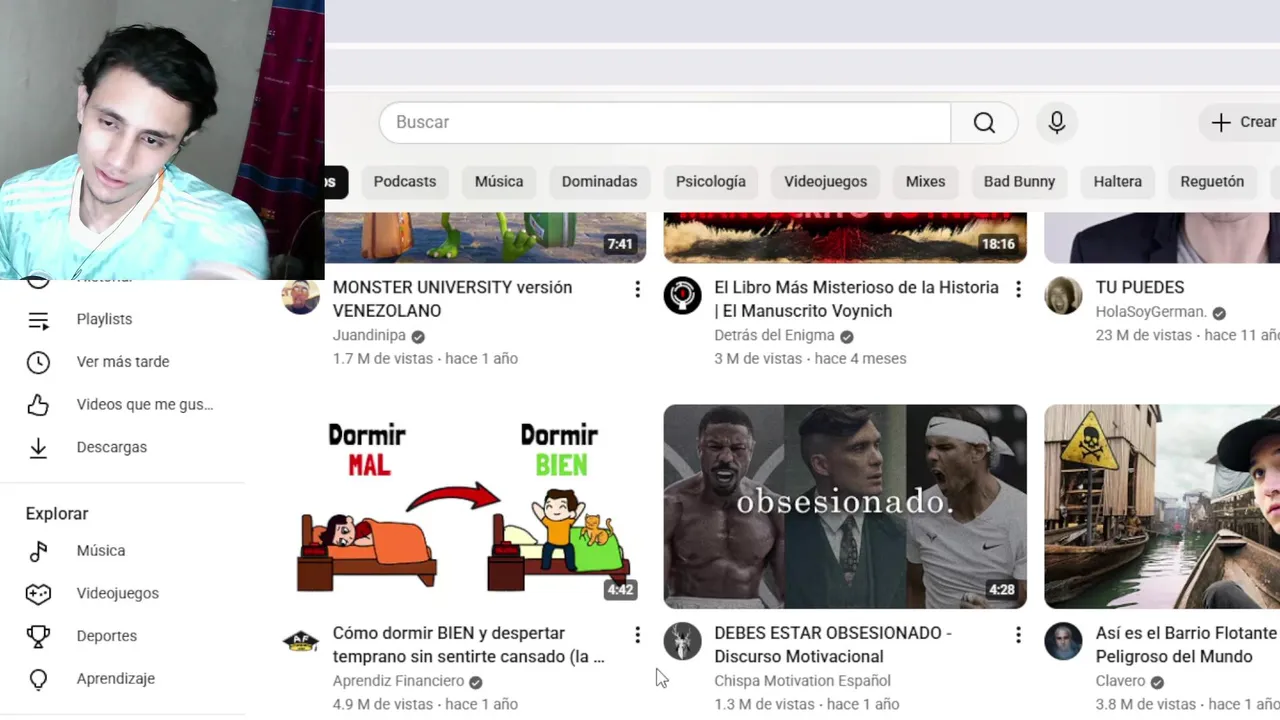Open Aprendiz Financiero channel name

[398, 681]
